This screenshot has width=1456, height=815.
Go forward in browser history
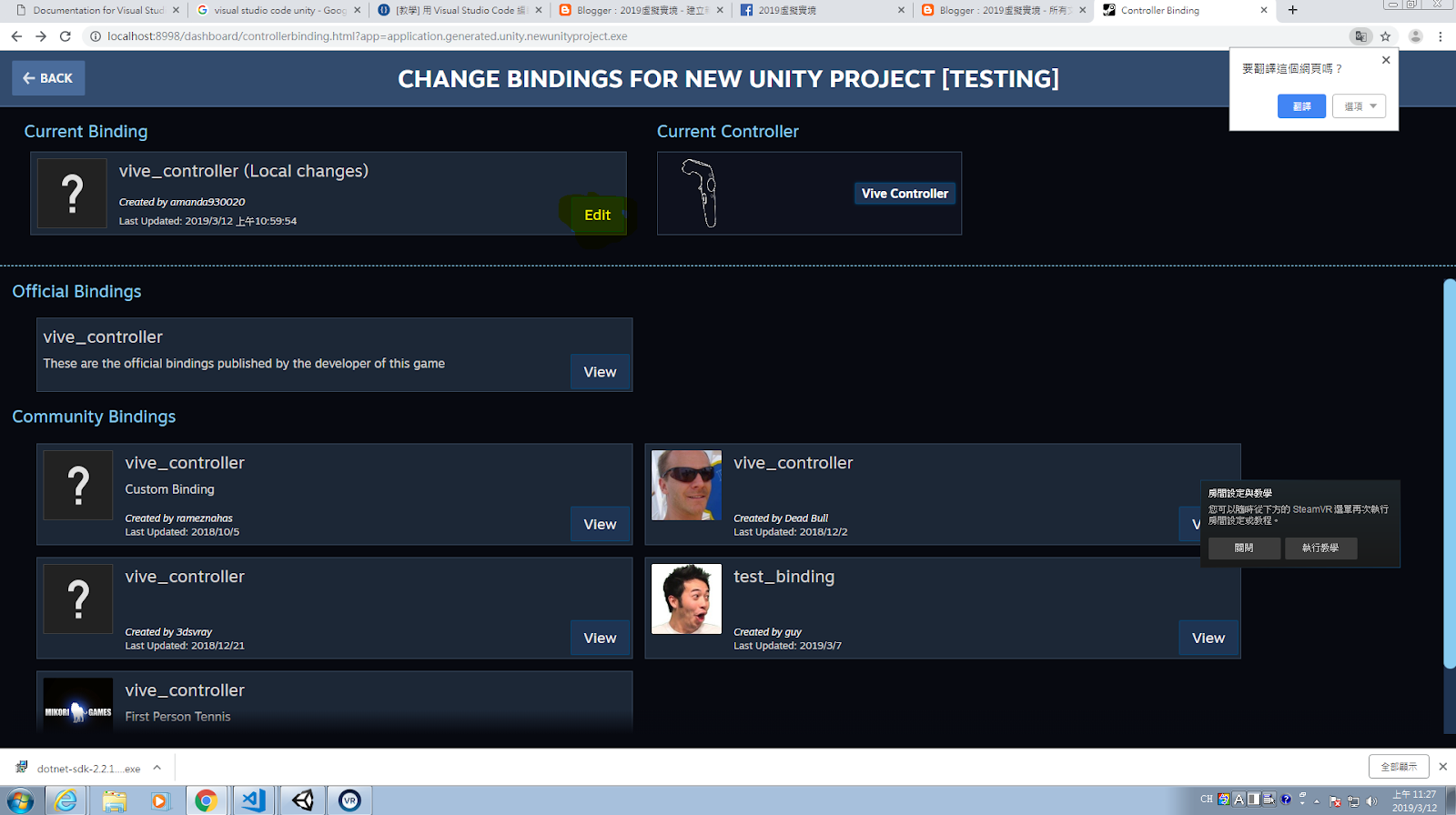(x=41, y=36)
